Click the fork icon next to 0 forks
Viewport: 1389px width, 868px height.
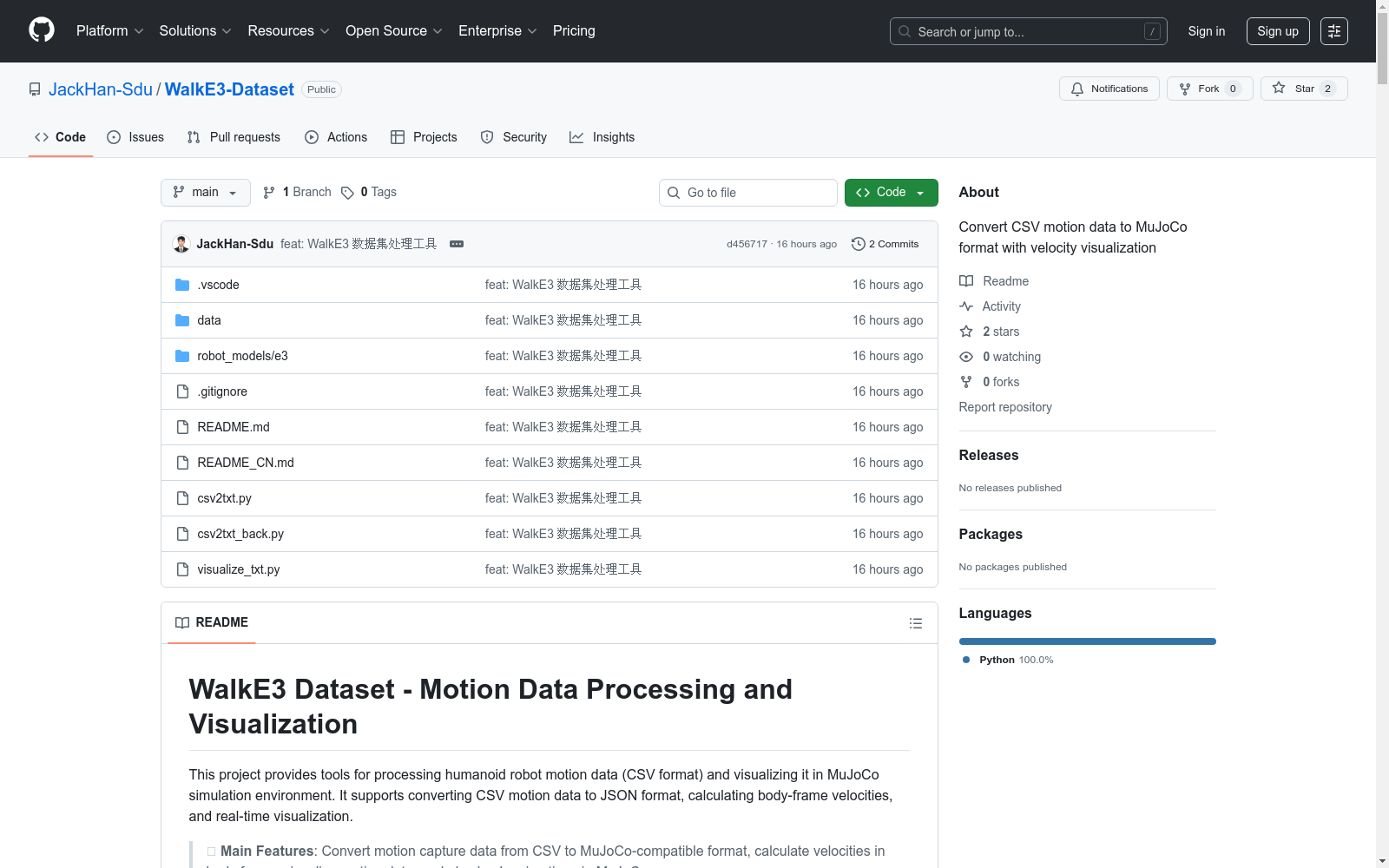point(966,382)
